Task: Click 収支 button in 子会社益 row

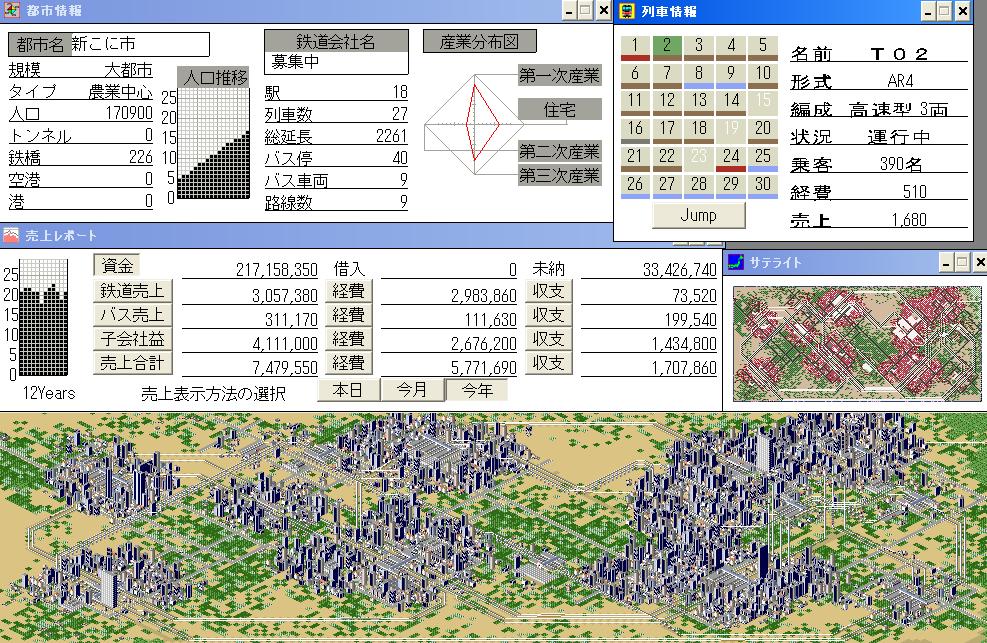Action: tap(548, 338)
